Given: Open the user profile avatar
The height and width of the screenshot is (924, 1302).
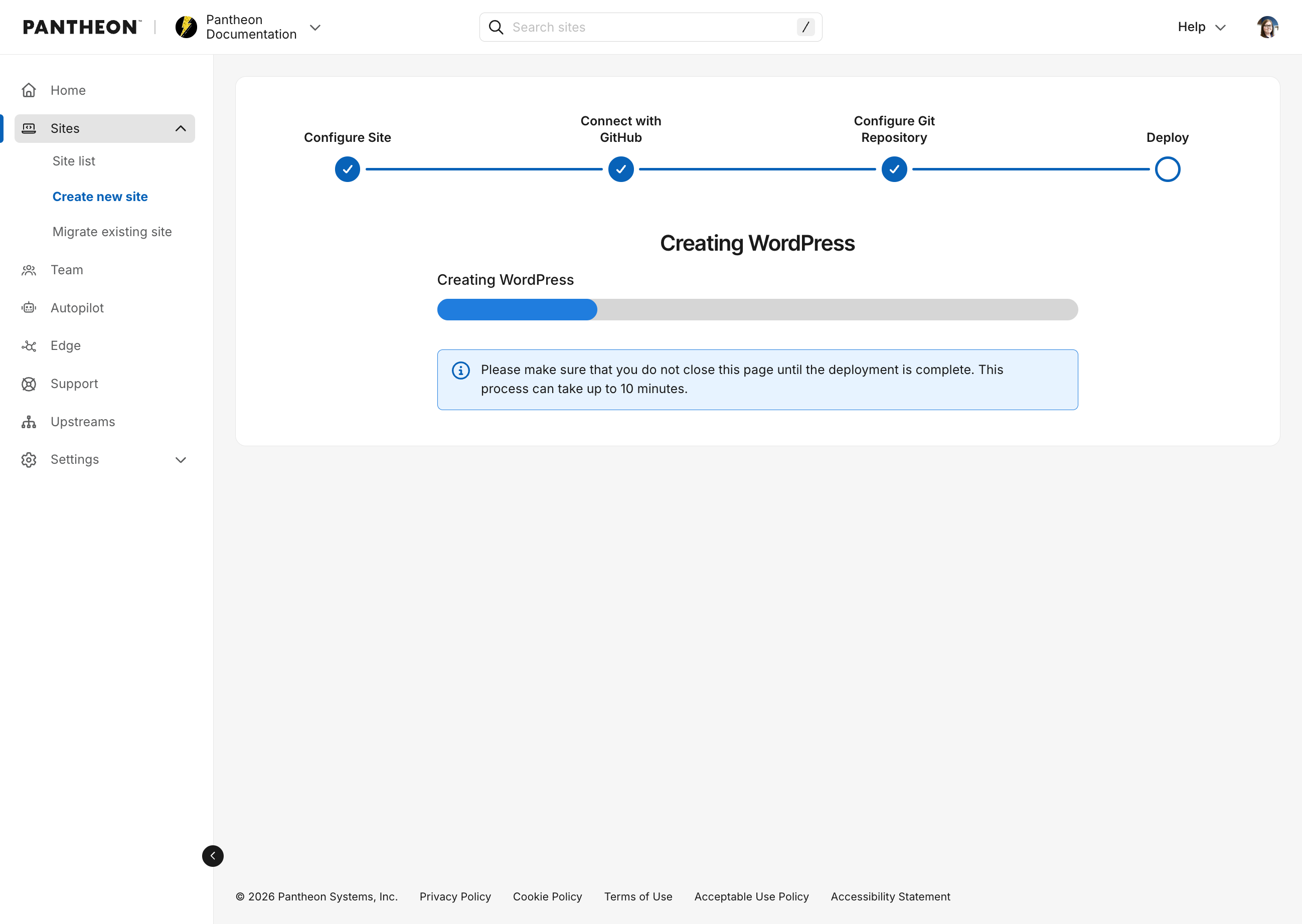Looking at the screenshot, I should (x=1267, y=27).
